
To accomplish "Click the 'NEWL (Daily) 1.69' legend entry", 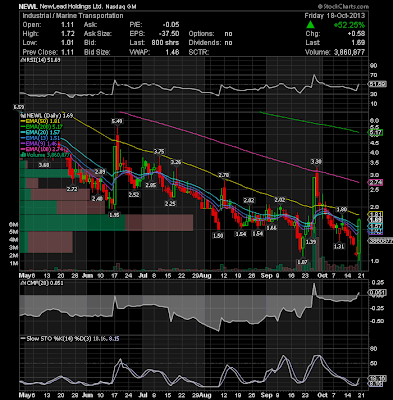I will coord(48,116).
